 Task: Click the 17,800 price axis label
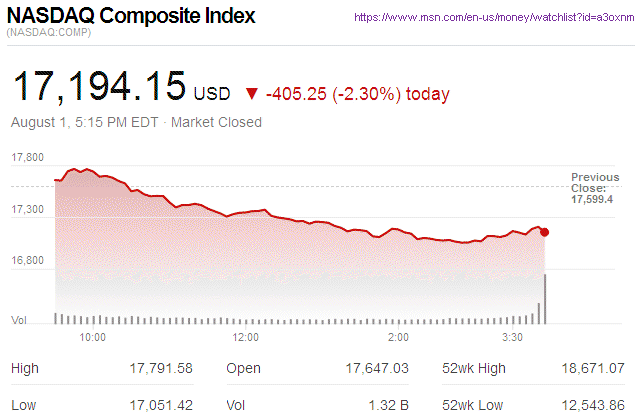(27, 158)
